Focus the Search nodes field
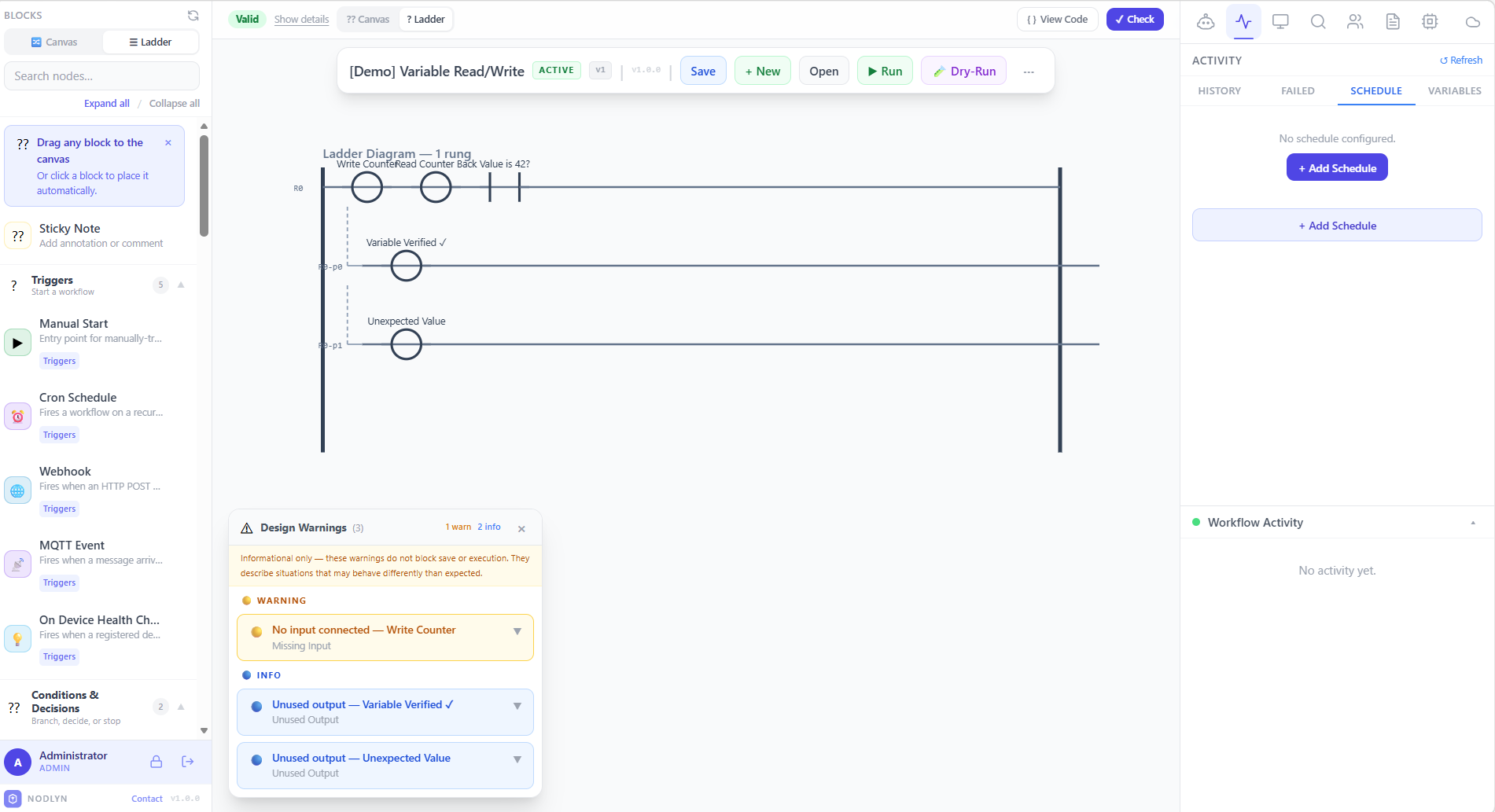This screenshot has height=812, width=1495. (101, 76)
